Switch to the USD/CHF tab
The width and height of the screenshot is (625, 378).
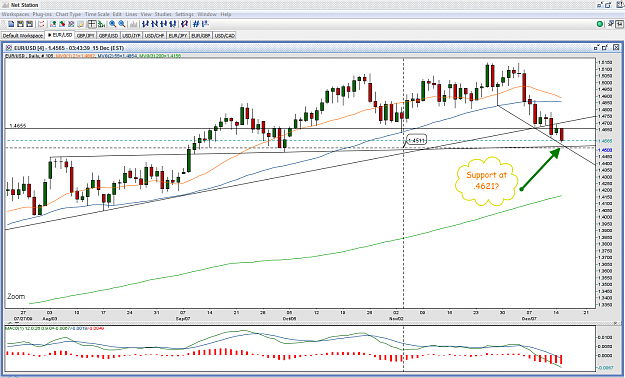(x=155, y=35)
